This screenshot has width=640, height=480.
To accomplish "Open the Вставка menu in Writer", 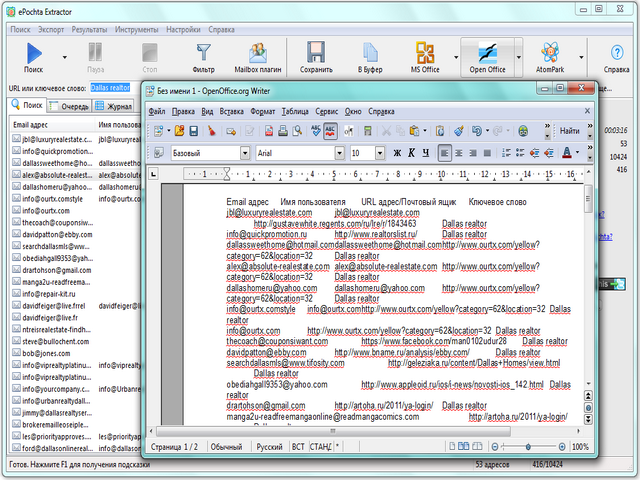I will tap(231, 111).
